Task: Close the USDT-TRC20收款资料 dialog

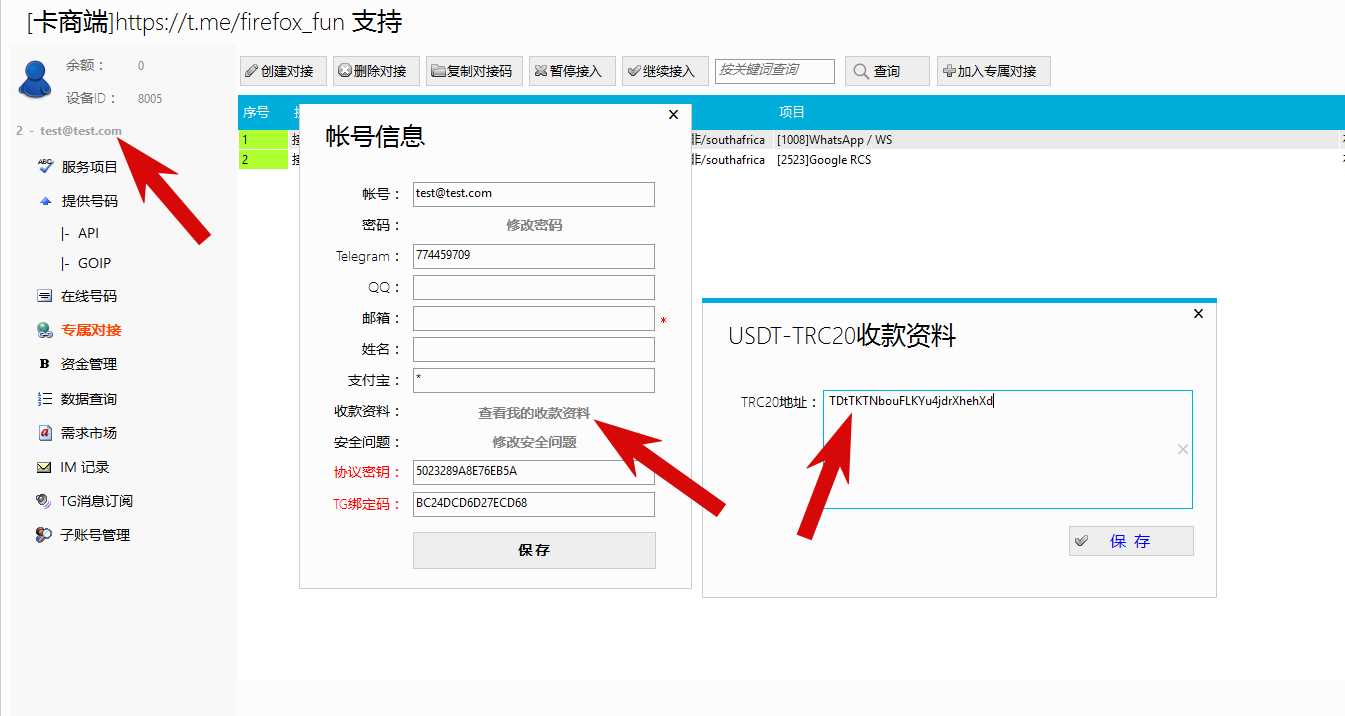Action: (1199, 314)
